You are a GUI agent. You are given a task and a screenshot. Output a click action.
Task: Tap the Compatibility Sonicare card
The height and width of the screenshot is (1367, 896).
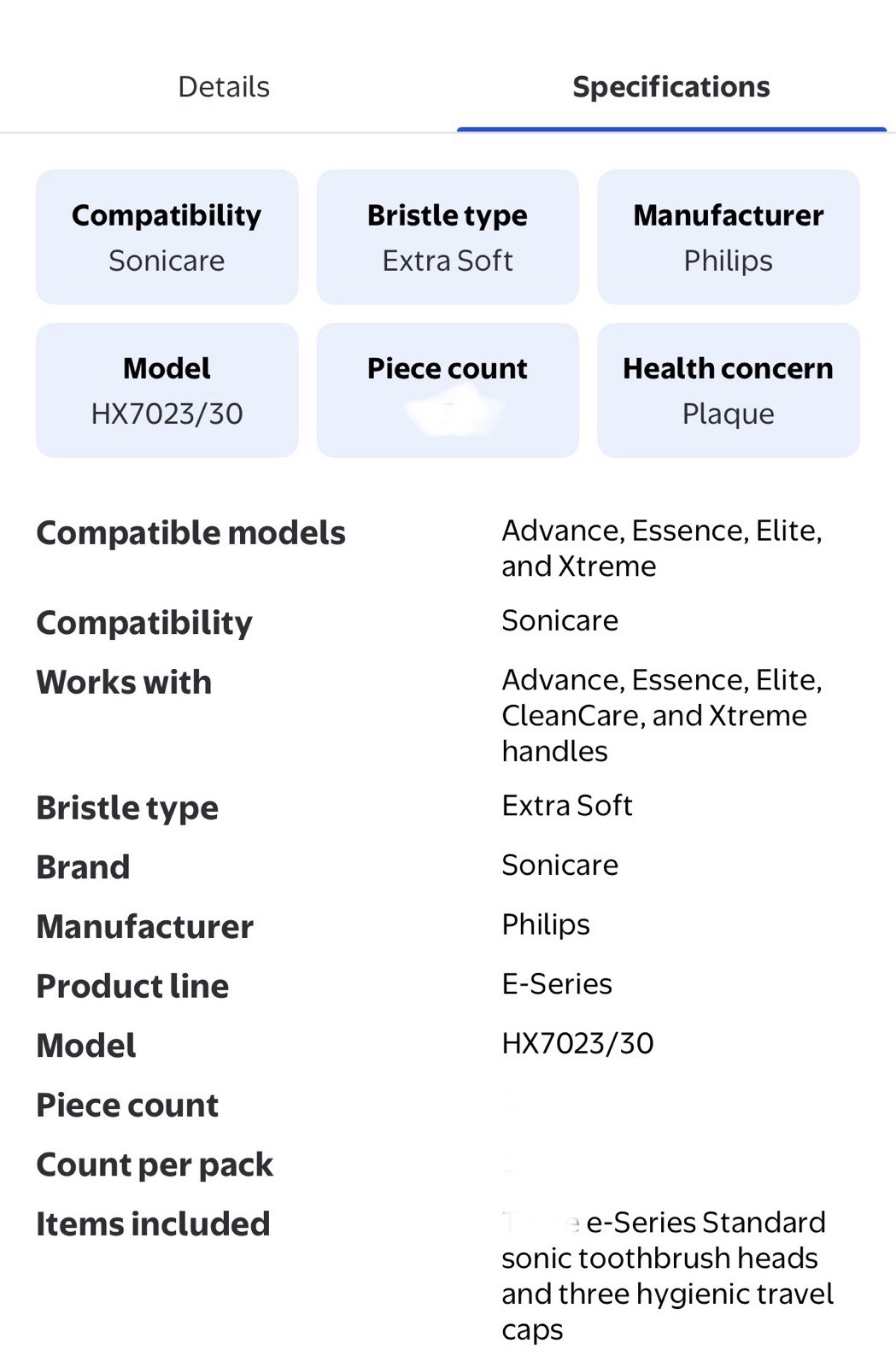pyautogui.click(x=167, y=237)
